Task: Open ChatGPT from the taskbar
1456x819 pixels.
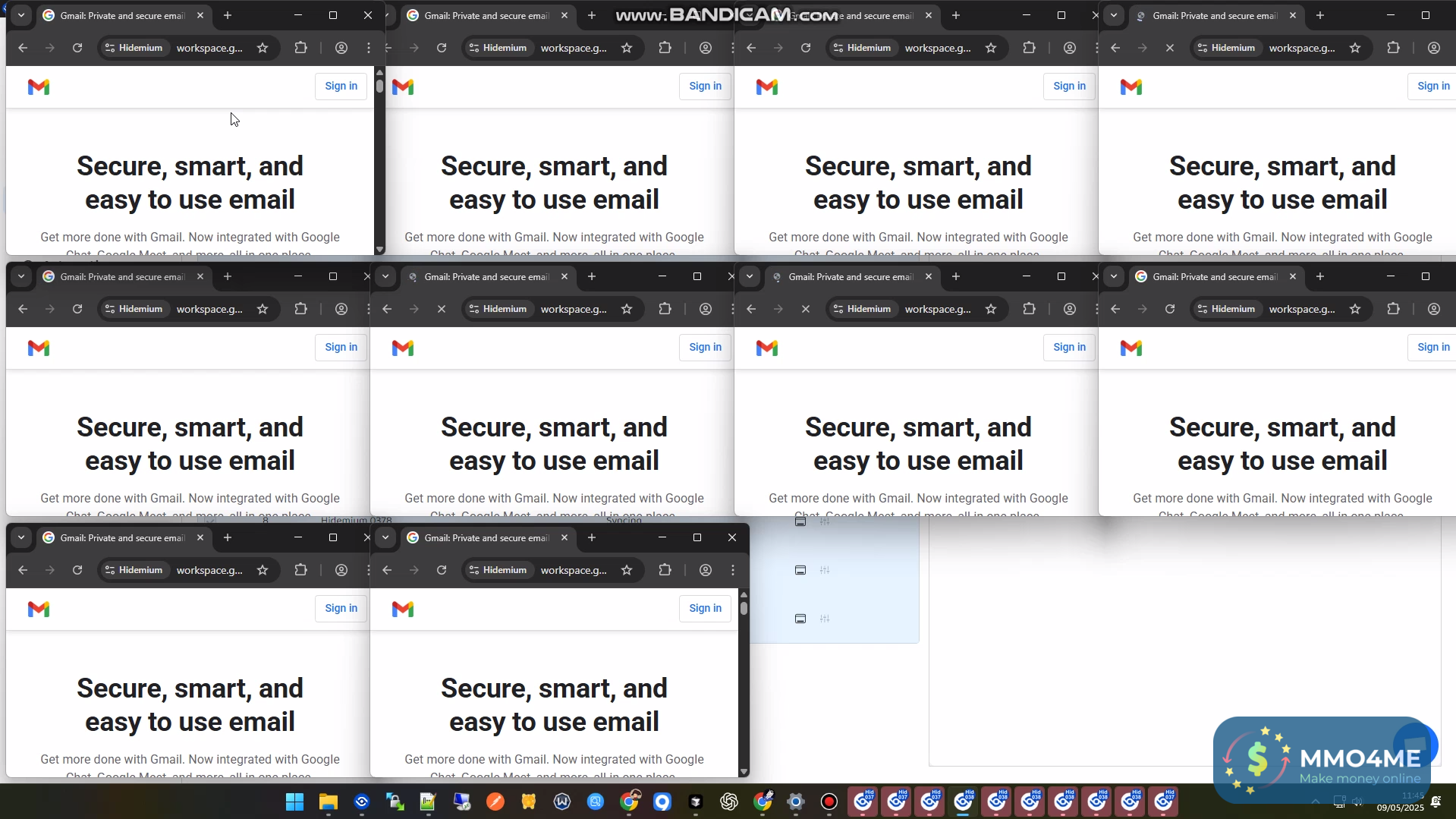Action: click(x=729, y=802)
